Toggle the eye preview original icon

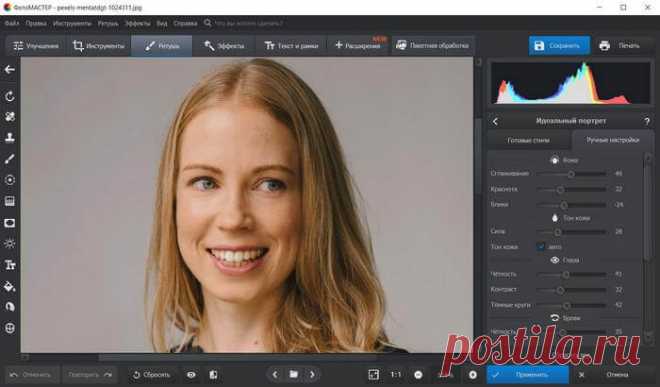pos(191,374)
